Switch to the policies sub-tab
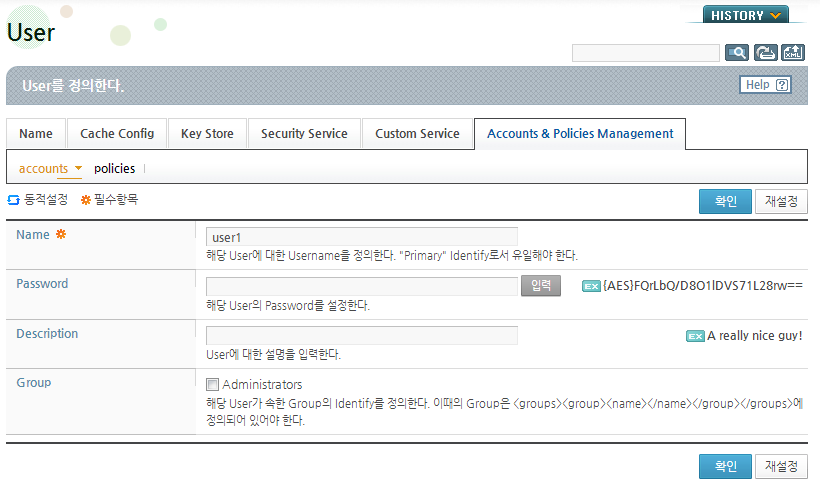Viewport: 820px width, 484px height. 115,168
